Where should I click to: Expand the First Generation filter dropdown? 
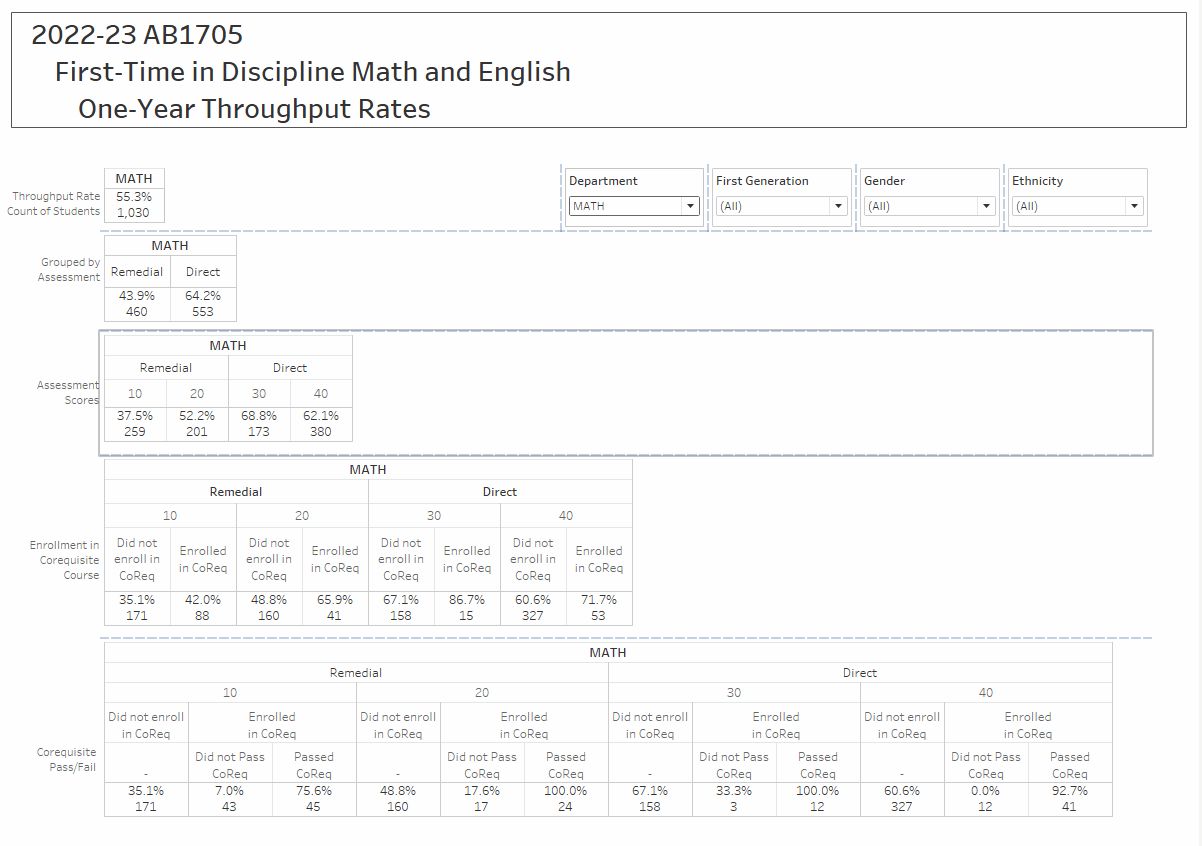pyautogui.click(x=781, y=206)
